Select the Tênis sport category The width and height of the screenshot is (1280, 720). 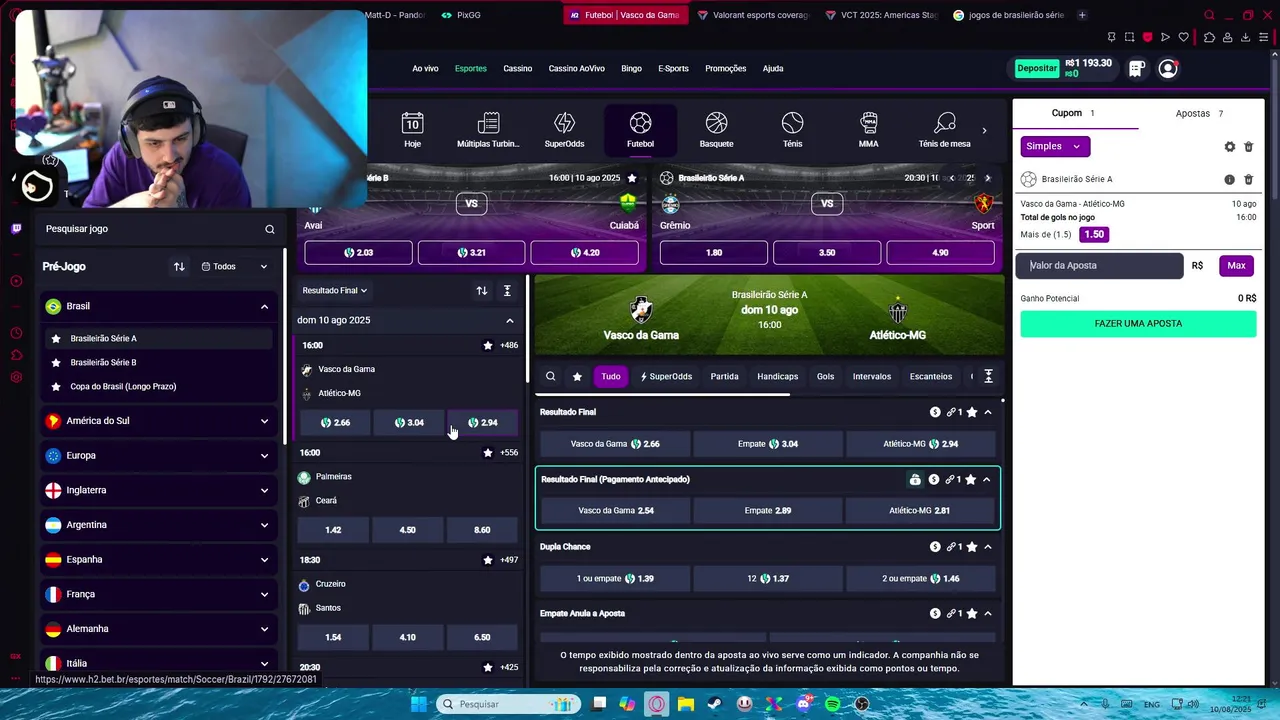[792, 130]
